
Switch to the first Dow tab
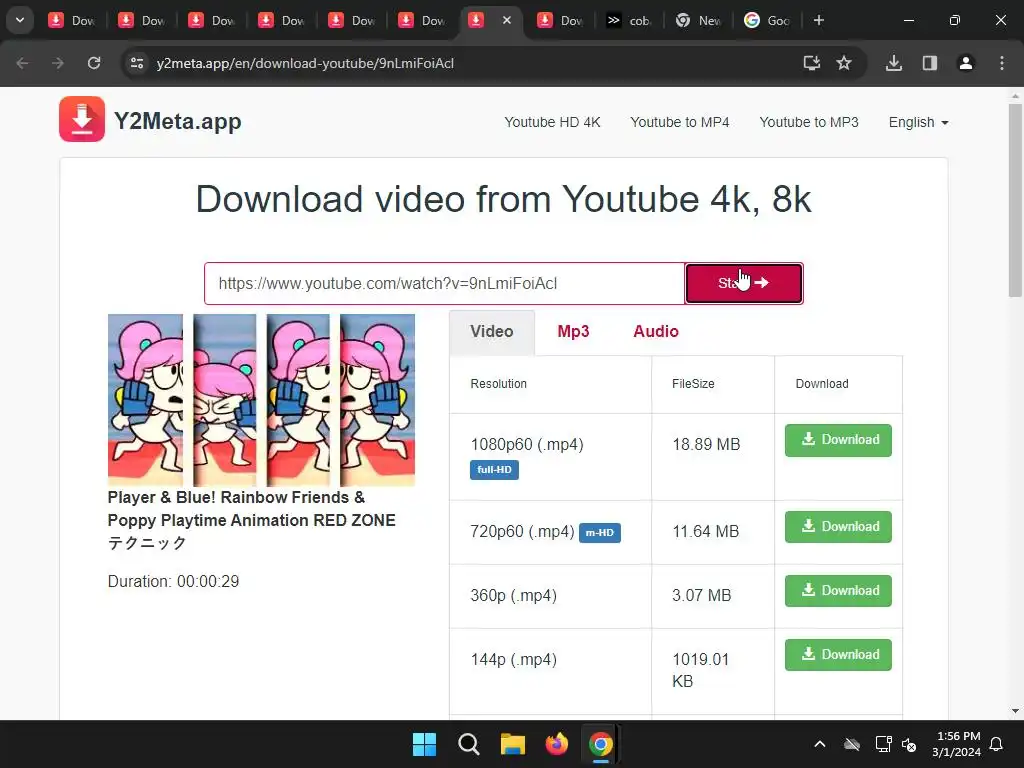[72, 20]
